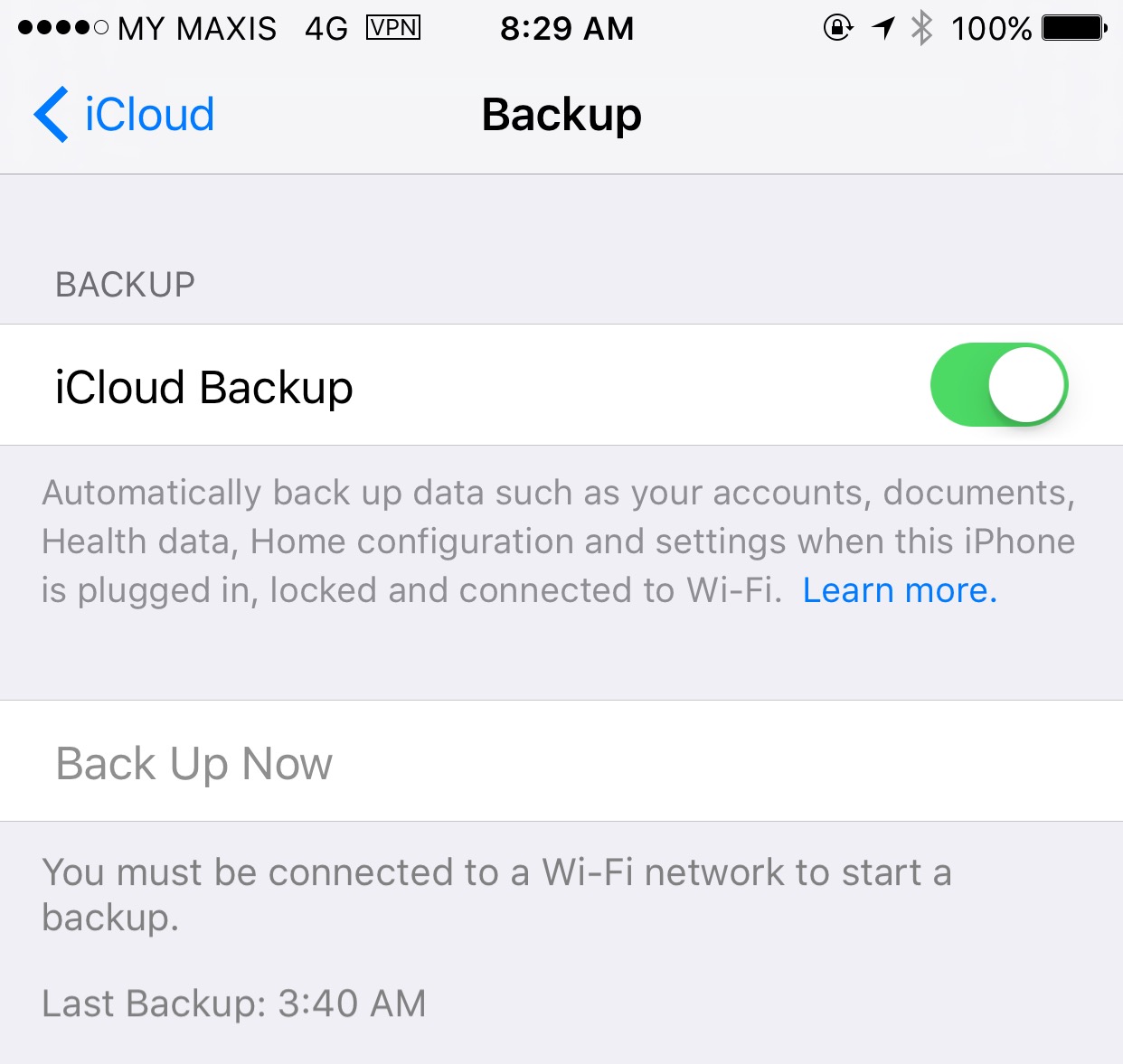Tap the BACKUP section header

click(x=125, y=285)
